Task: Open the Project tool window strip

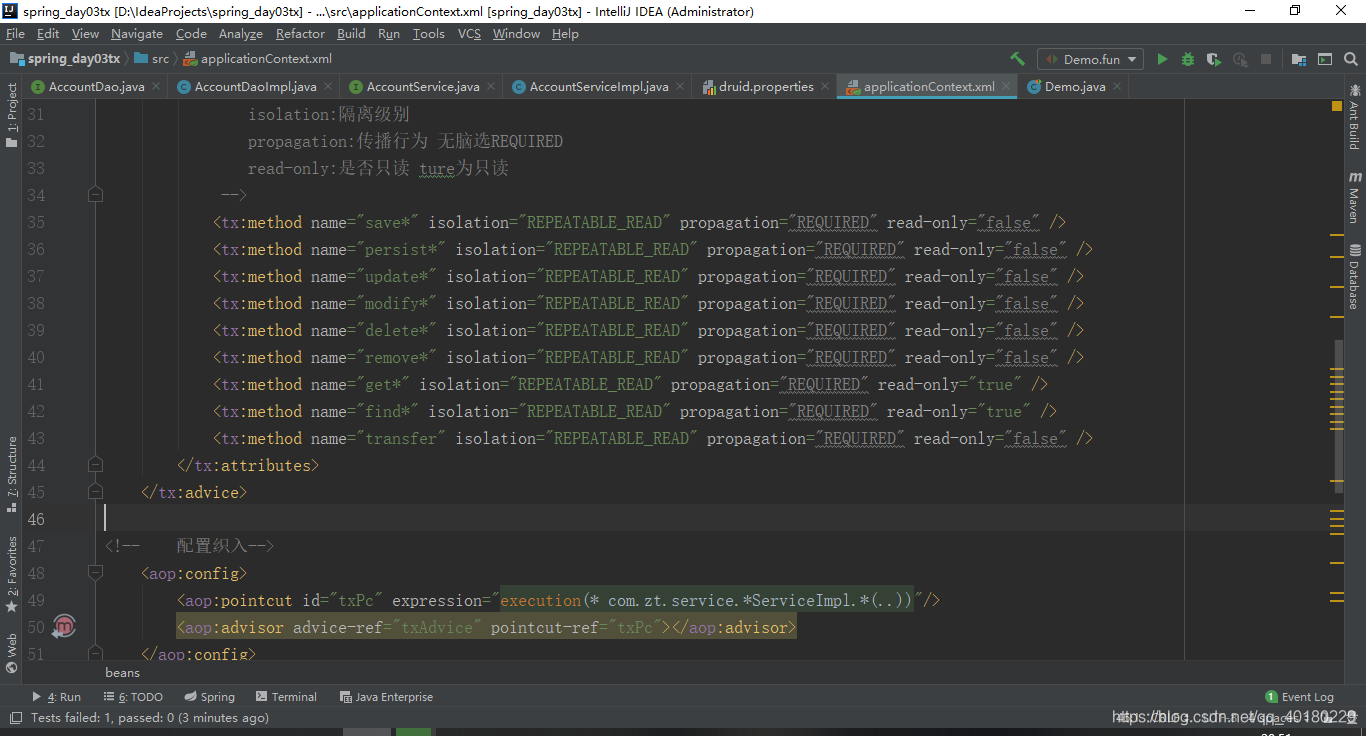Action: pyautogui.click(x=11, y=114)
